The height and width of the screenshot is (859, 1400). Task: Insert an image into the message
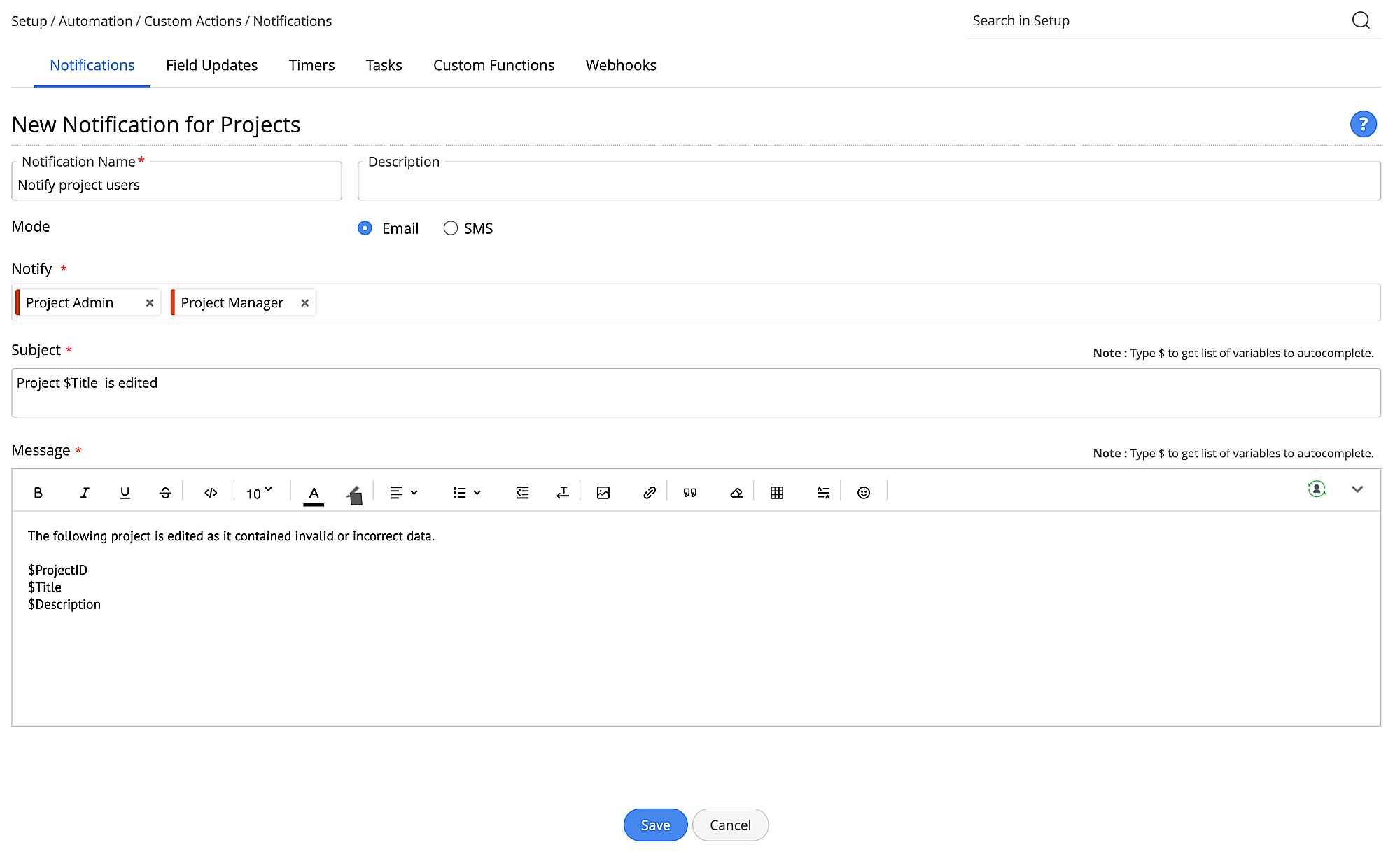[x=603, y=493]
